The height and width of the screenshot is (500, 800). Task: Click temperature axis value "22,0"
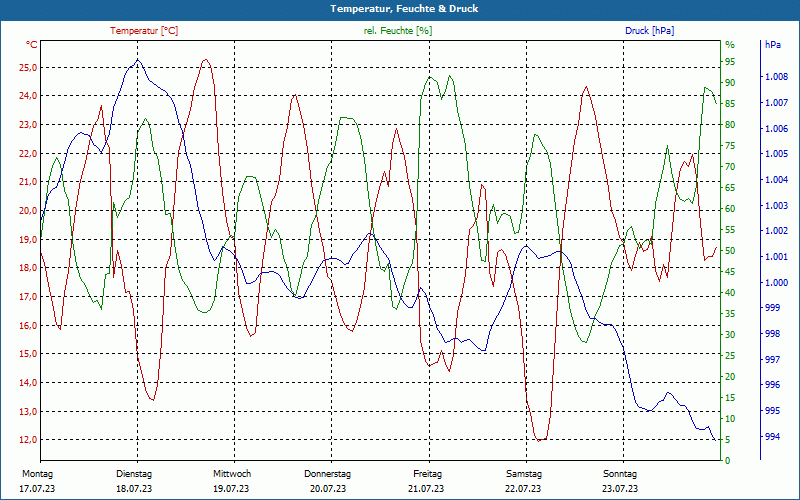tap(28, 154)
